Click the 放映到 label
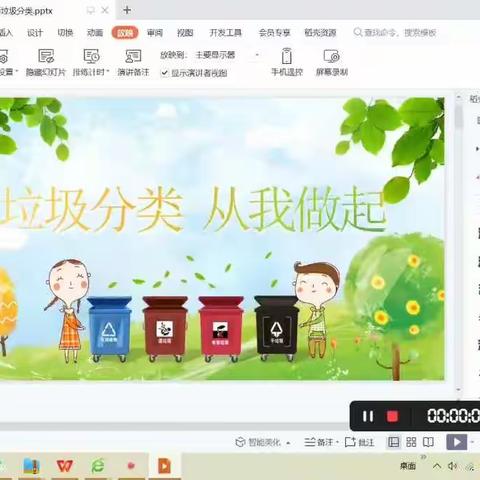The height and width of the screenshot is (480, 480). [x=174, y=55]
